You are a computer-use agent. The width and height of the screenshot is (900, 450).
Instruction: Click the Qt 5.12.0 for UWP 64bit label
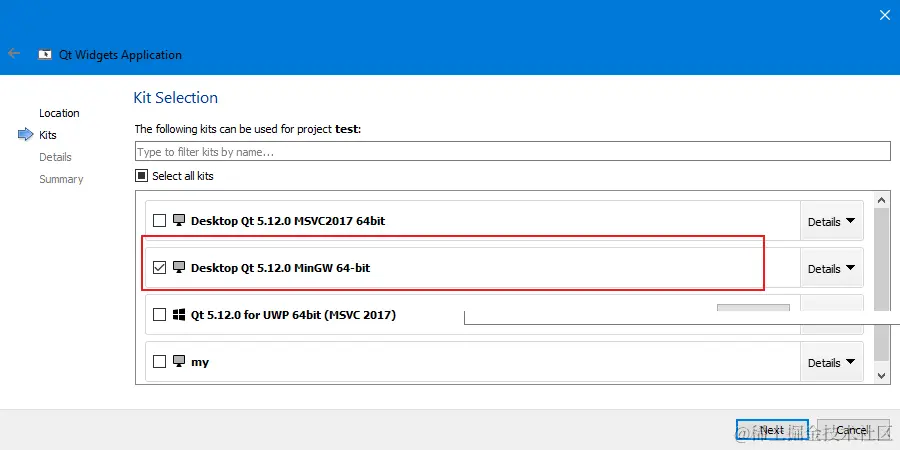(293, 315)
